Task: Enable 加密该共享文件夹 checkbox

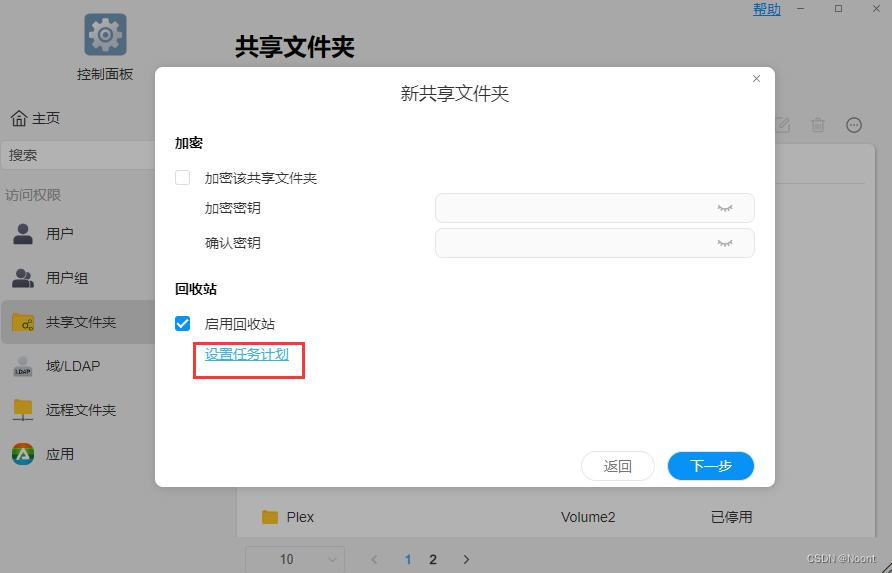Action: click(183, 178)
